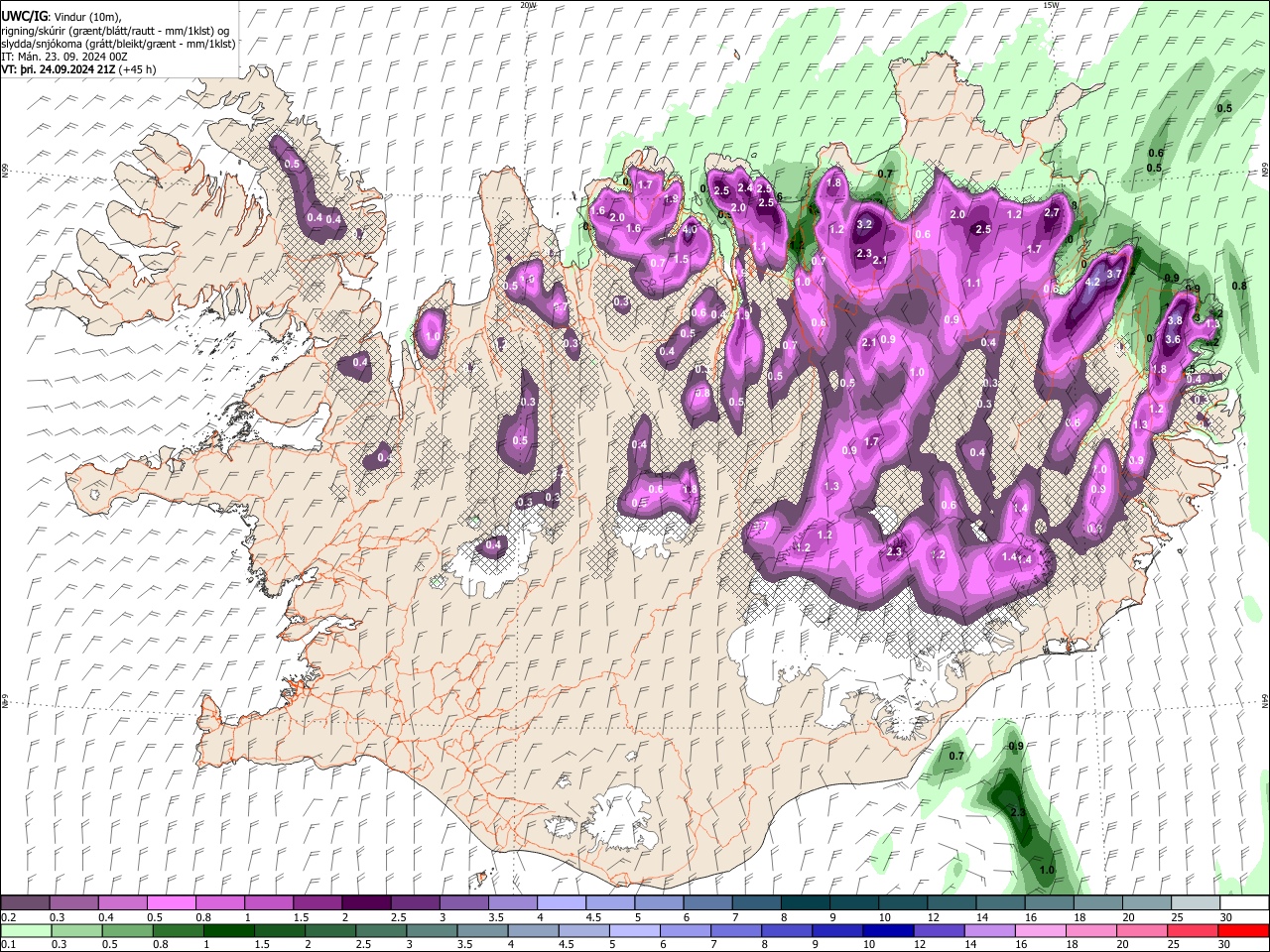Click the 'rigning/skúrir' legend description line
Screen dimensions: 1270x952
[115, 31]
